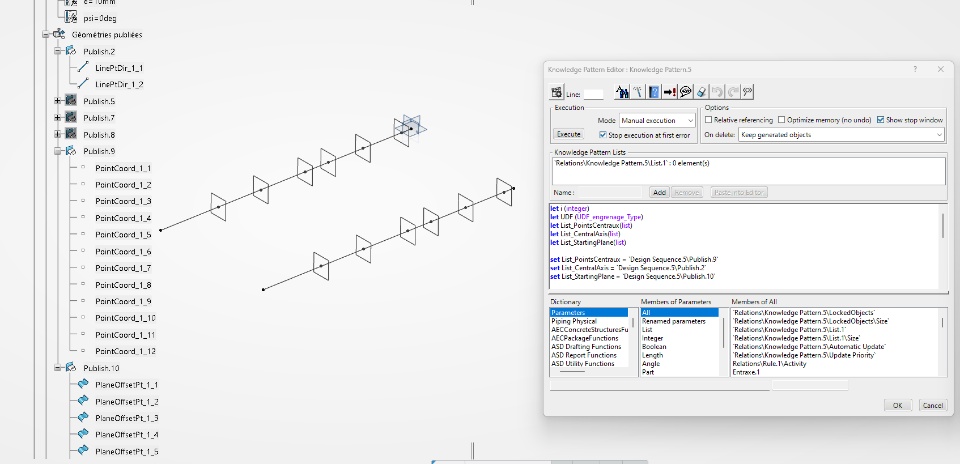Select Angle in Members of Parameters
960x464 pixels.
point(650,364)
